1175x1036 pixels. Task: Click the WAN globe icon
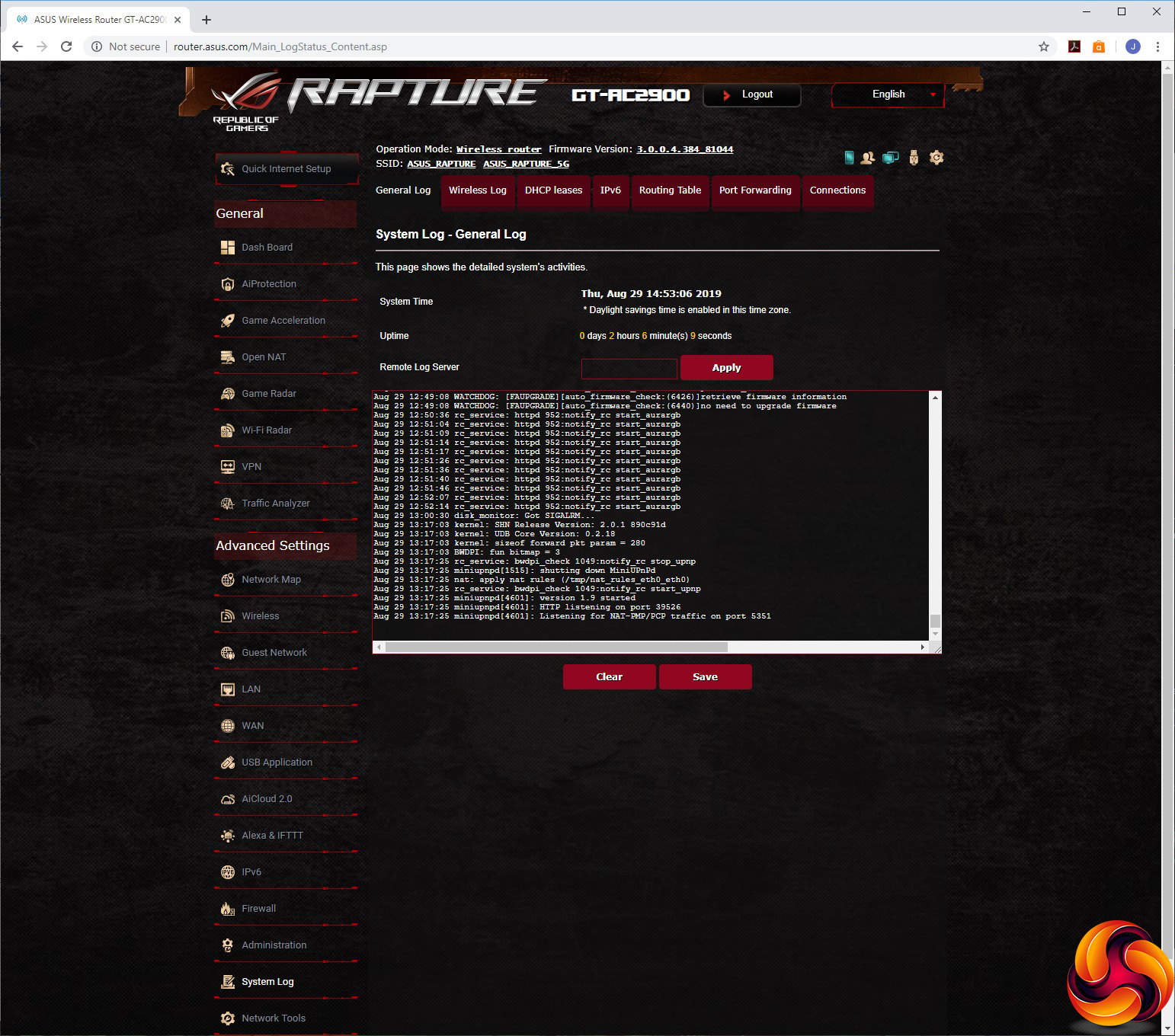[227, 726]
